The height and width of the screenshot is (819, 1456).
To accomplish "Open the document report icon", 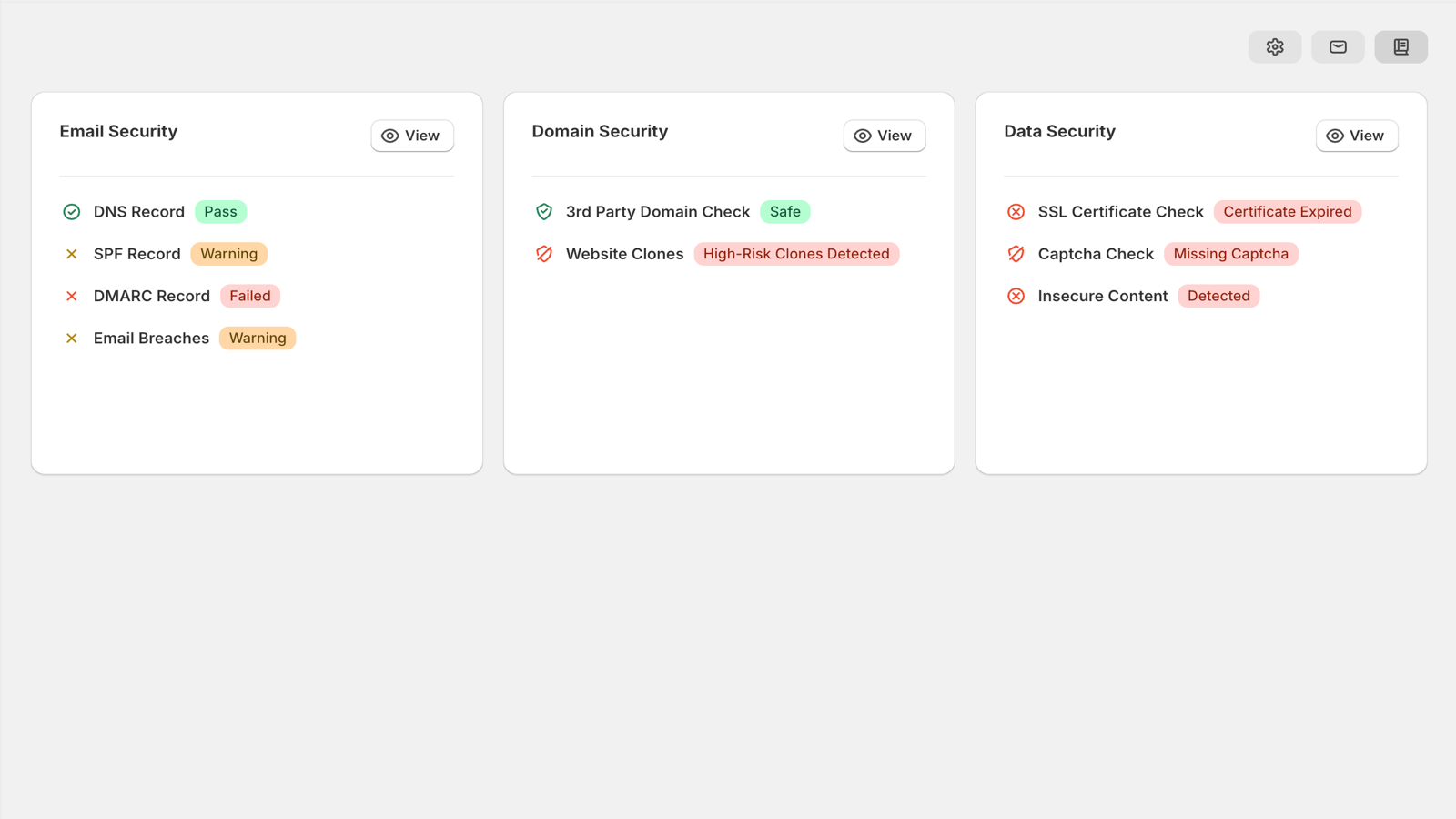I will 1400,46.
